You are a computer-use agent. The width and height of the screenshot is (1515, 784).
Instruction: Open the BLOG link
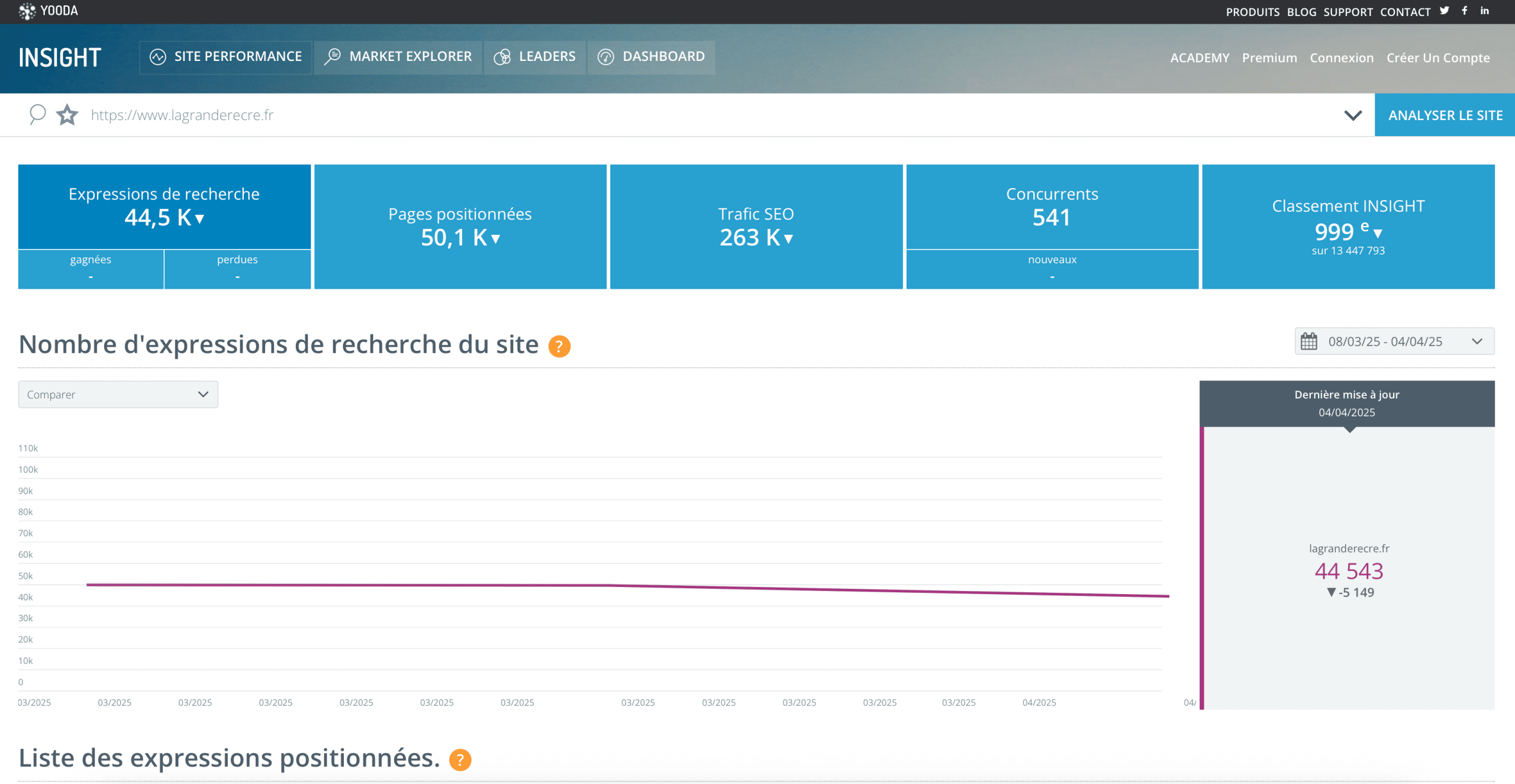(1301, 12)
